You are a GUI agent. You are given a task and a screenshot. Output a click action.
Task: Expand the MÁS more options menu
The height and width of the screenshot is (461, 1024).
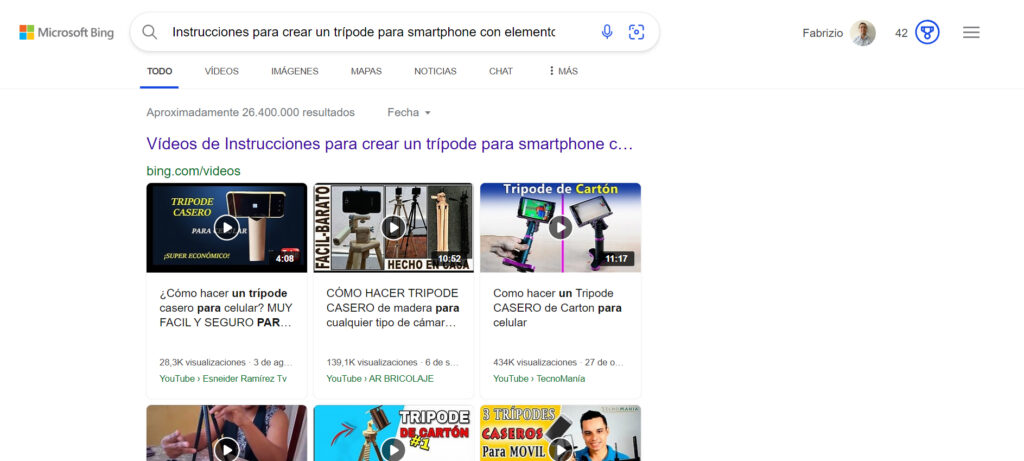tap(562, 71)
